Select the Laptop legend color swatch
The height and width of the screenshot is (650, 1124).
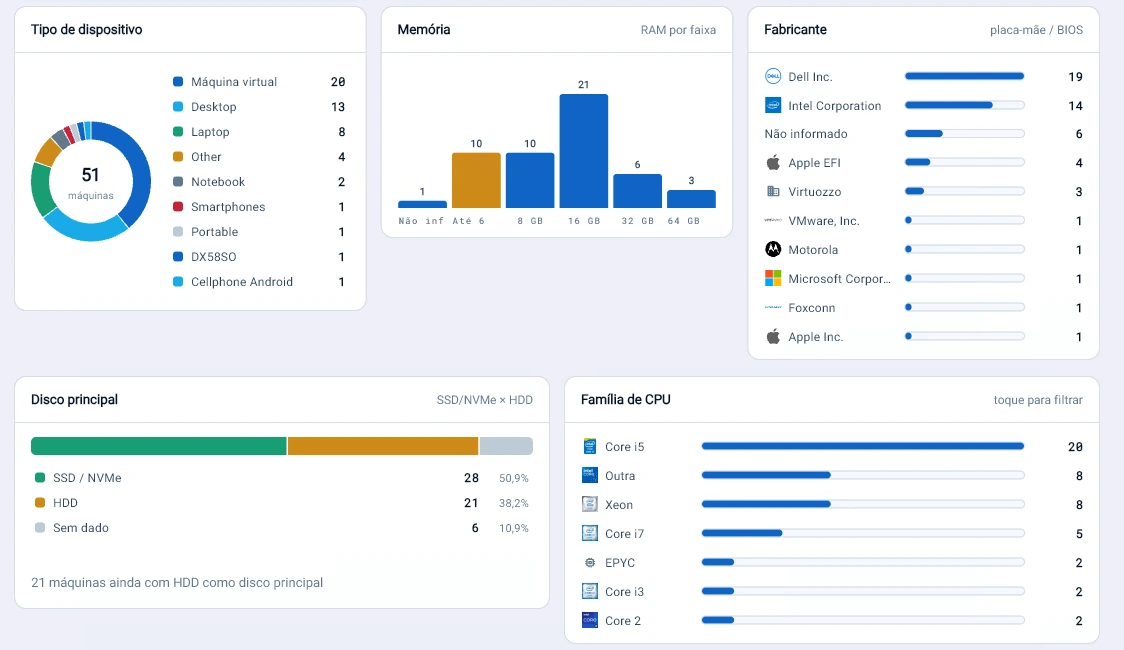tap(178, 132)
